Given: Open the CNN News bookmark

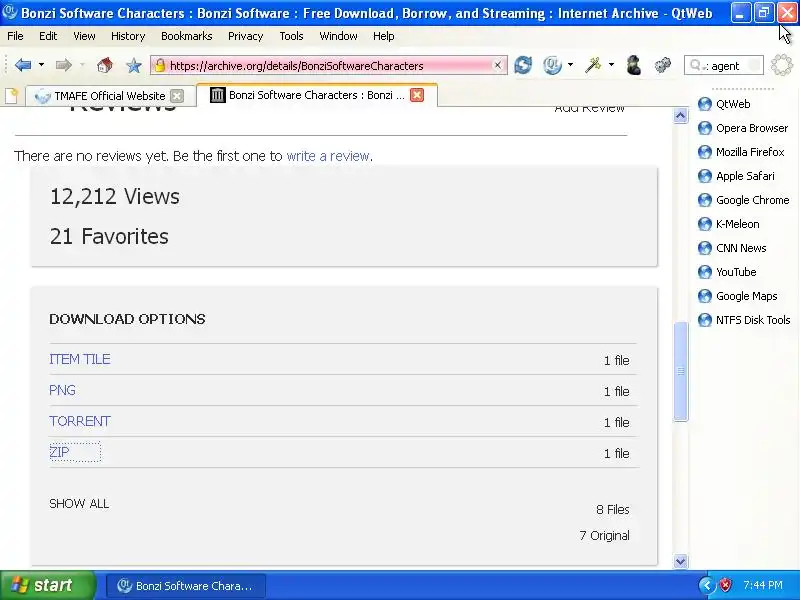Looking at the screenshot, I should pos(732,248).
